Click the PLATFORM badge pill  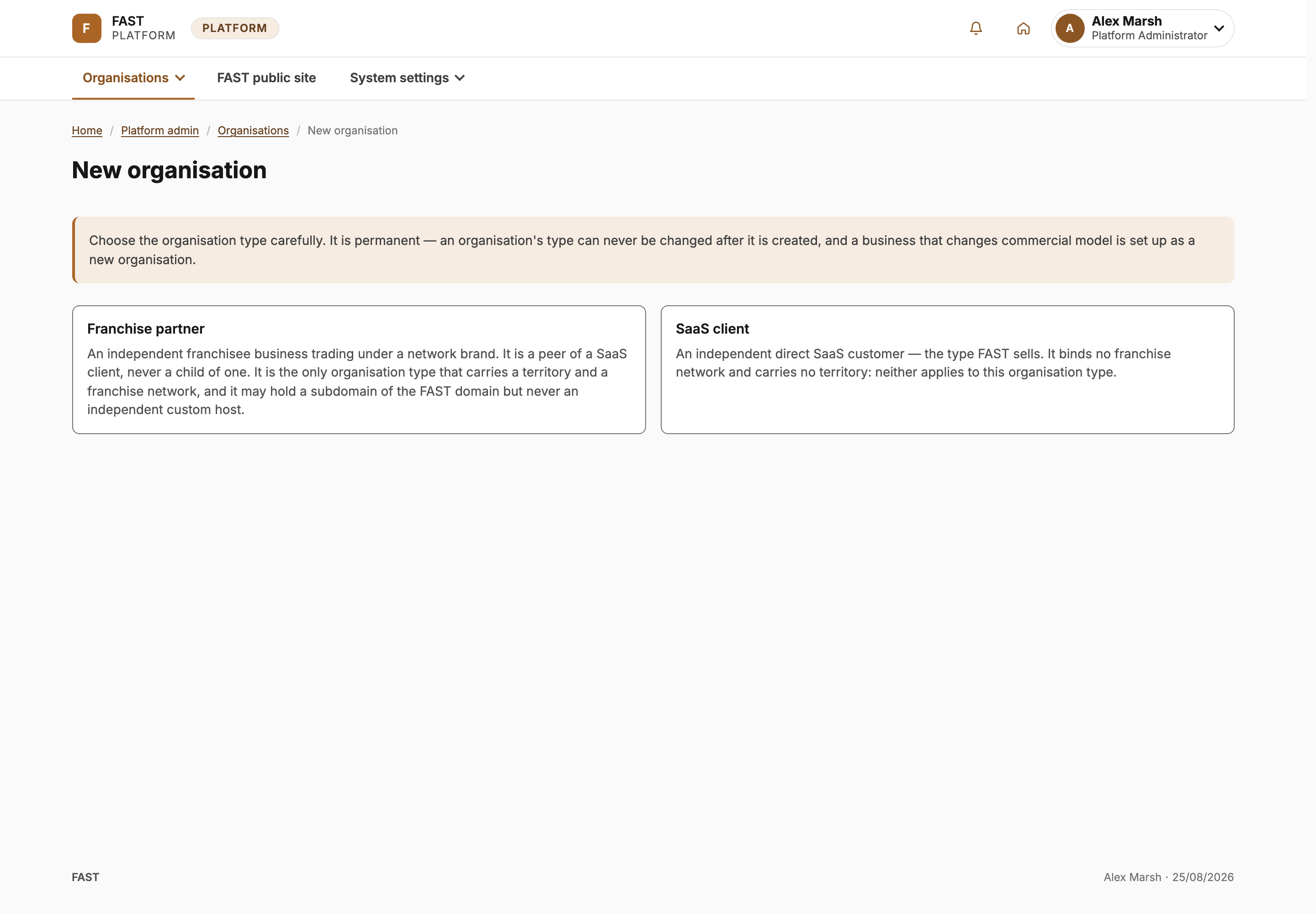tap(235, 28)
